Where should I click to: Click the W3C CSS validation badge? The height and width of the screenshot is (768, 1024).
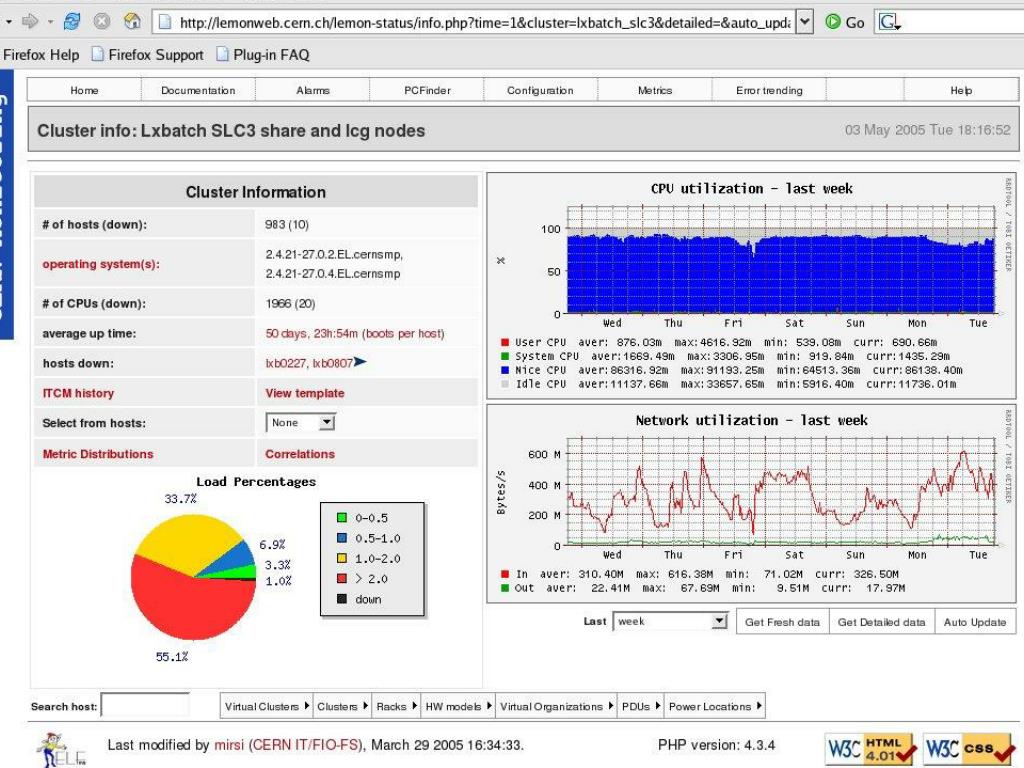[x=967, y=748]
